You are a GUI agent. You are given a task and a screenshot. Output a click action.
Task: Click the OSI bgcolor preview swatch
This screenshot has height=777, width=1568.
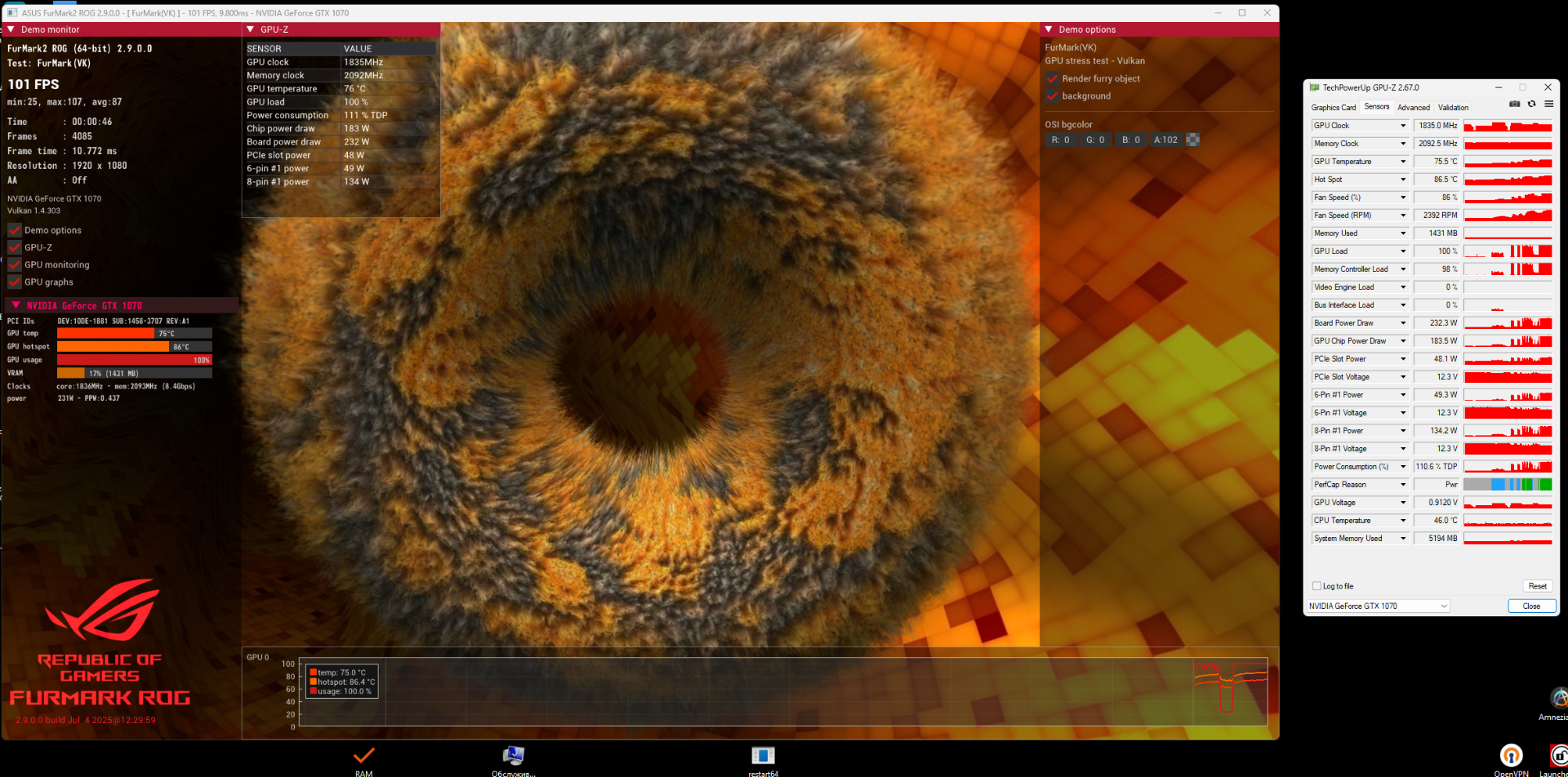pyautogui.click(x=1192, y=140)
